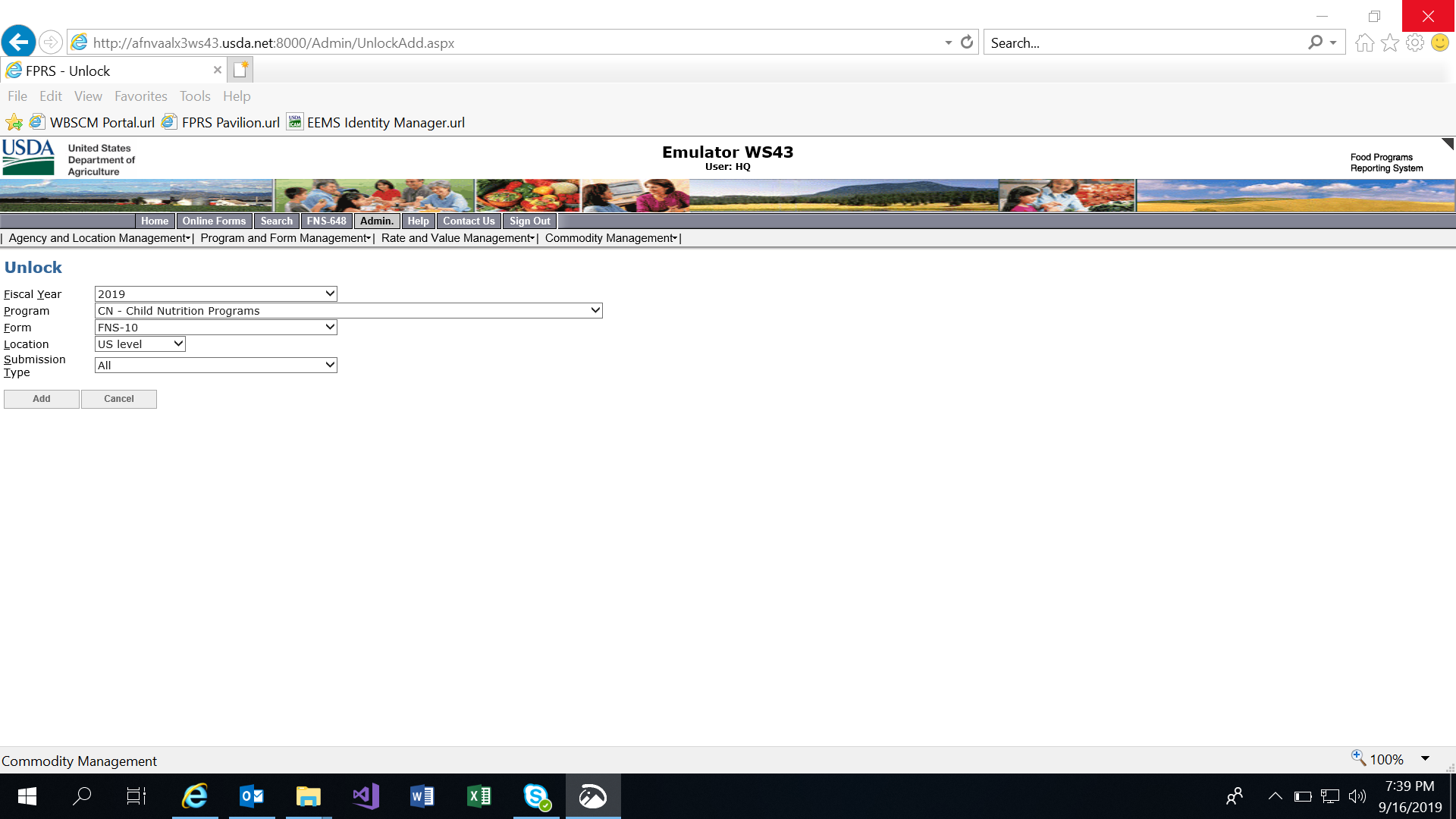The image size is (1456, 819).
Task: Click the page refresh icon
Action: point(967,42)
